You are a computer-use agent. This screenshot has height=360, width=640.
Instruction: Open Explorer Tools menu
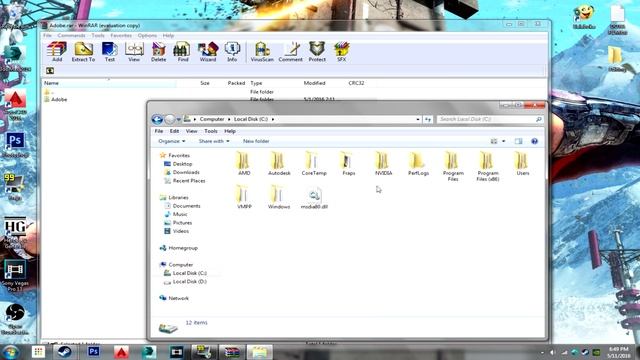click(211, 131)
